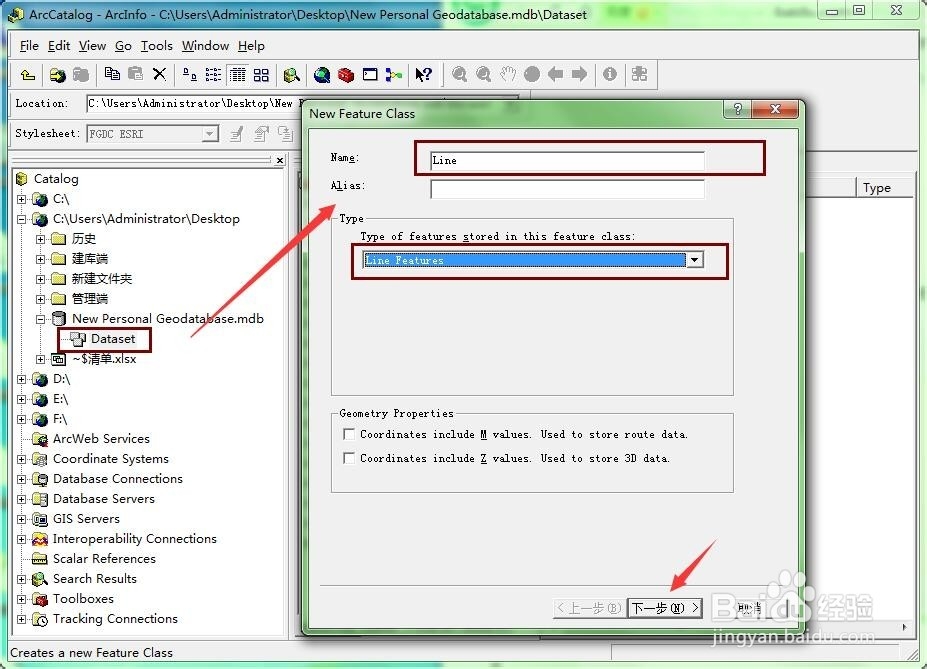Click the Copy toolbar icon
The width and height of the screenshot is (927, 669).
coord(112,74)
